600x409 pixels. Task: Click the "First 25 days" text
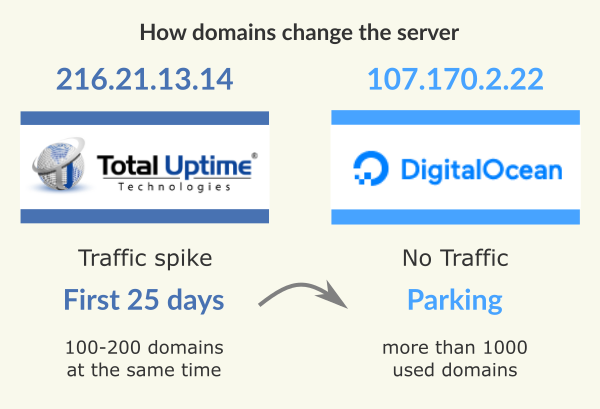[144, 300]
